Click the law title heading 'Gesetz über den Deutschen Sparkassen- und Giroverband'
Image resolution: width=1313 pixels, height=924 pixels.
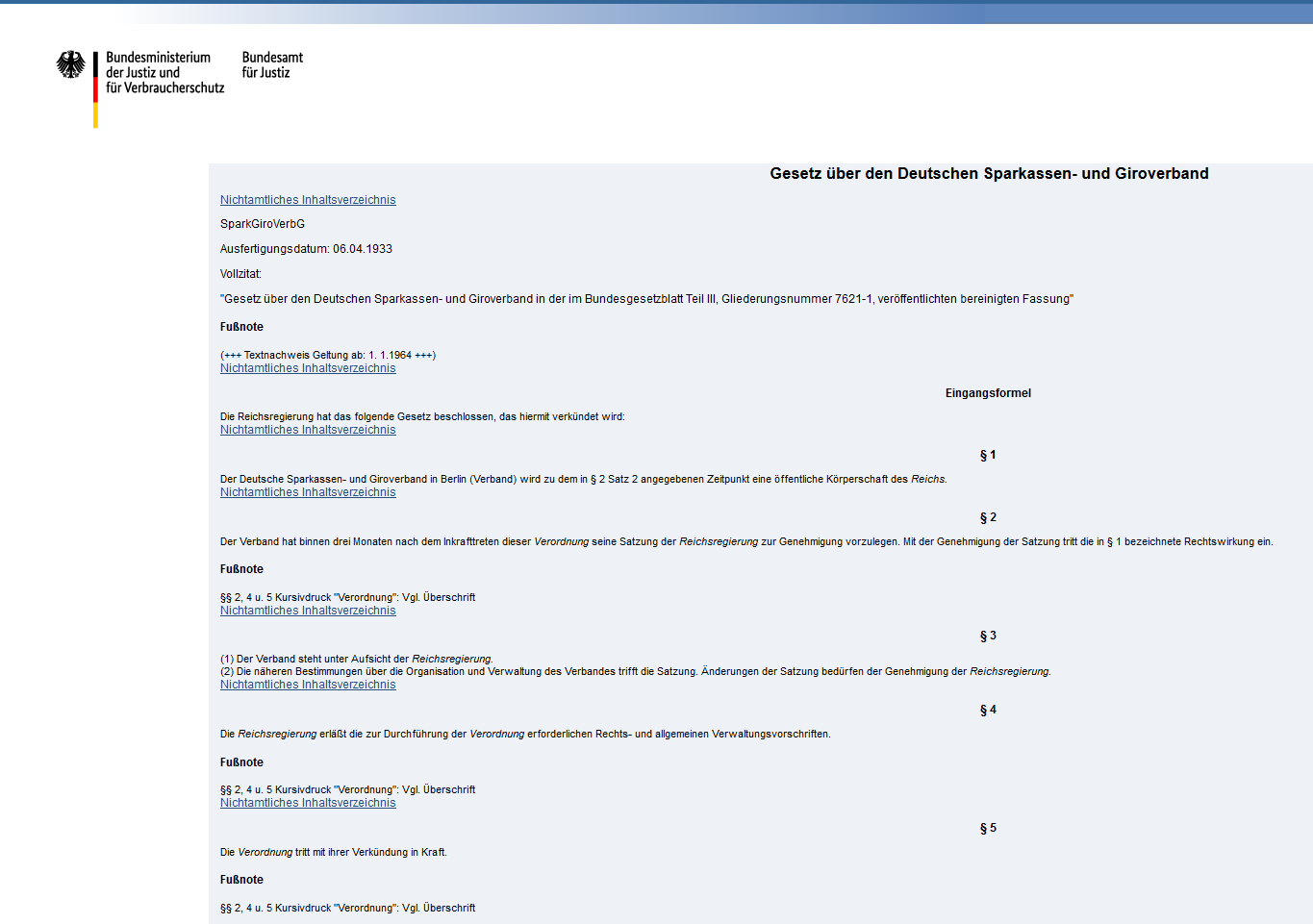point(989,173)
